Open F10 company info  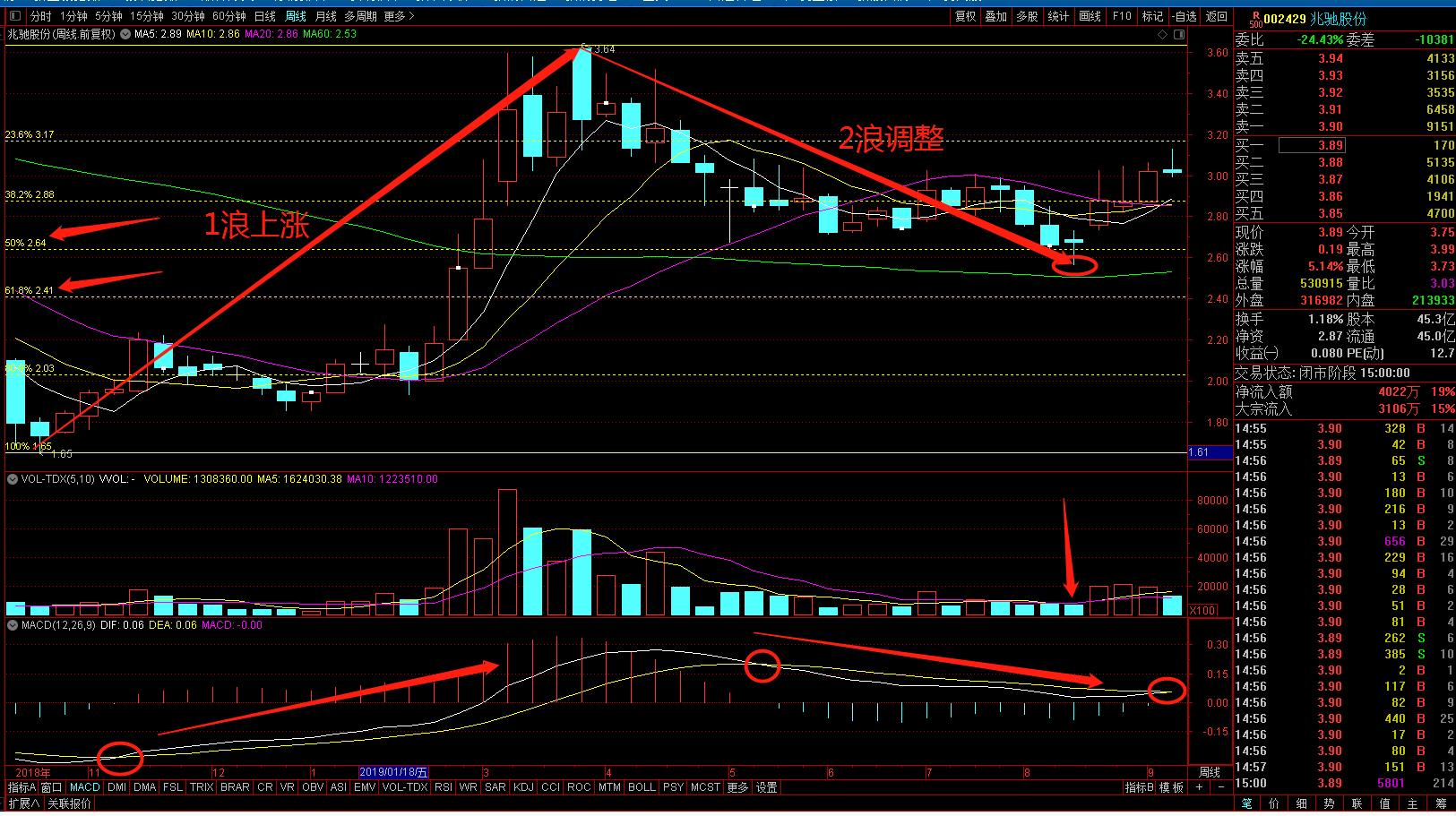(1122, 16)
